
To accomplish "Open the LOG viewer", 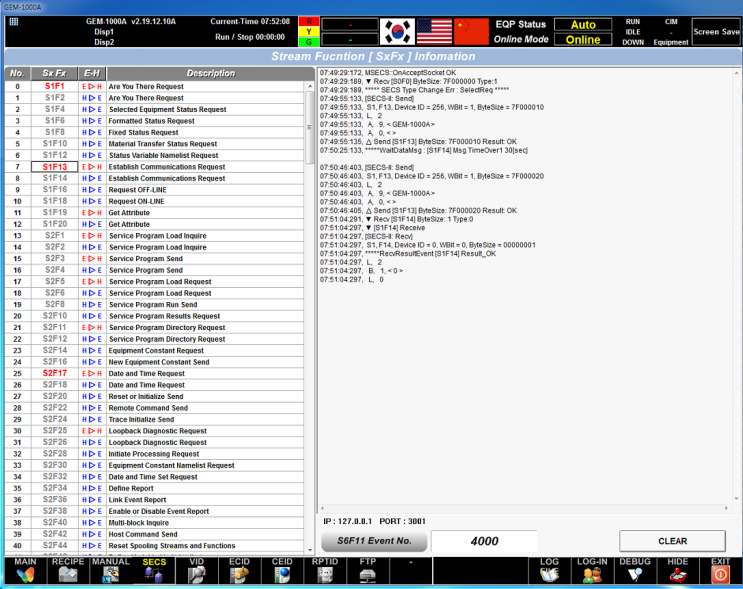I will tap(549, 570).
